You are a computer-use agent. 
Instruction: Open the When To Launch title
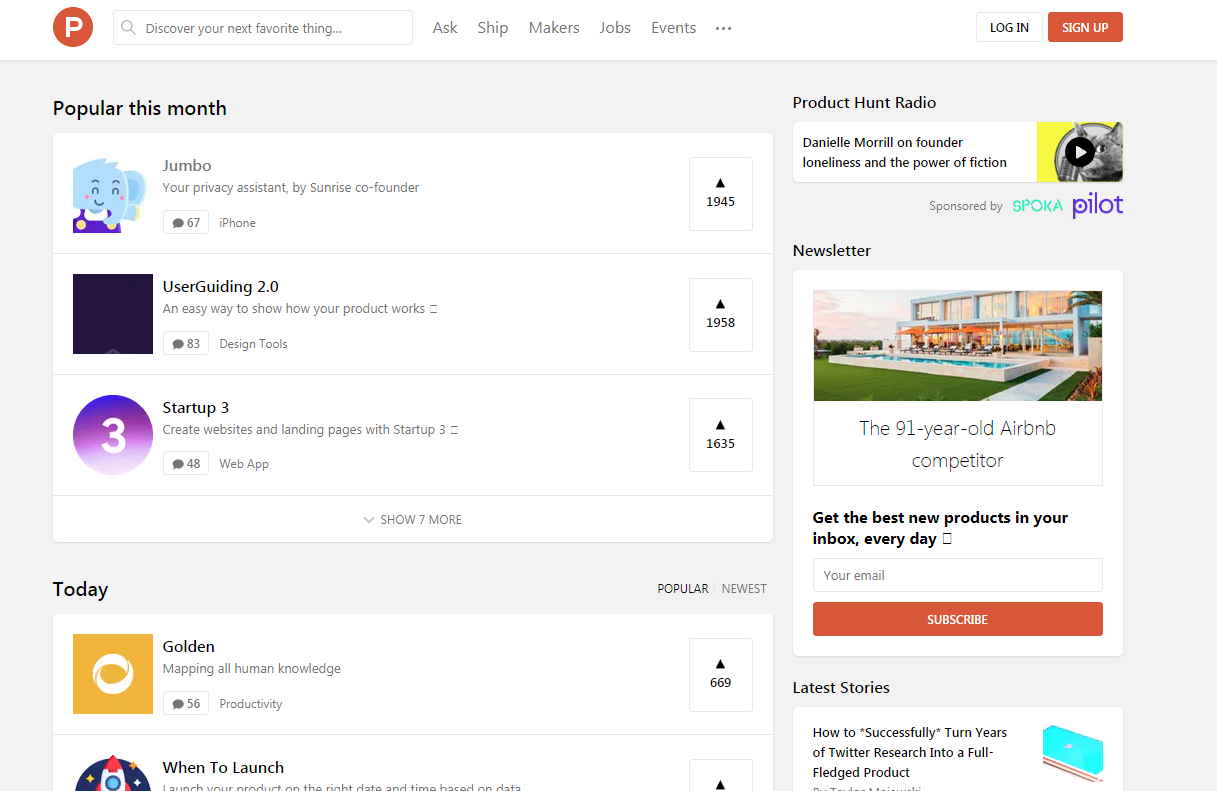(223, 768)
